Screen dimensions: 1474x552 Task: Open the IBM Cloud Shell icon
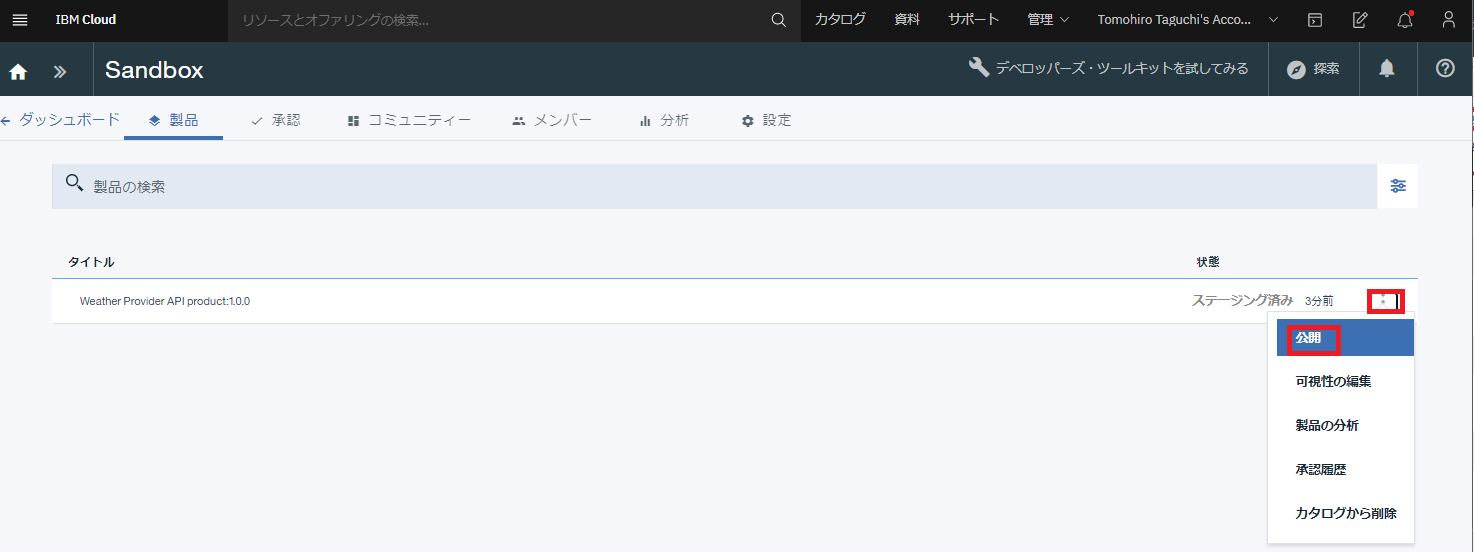click(1315, 20)
